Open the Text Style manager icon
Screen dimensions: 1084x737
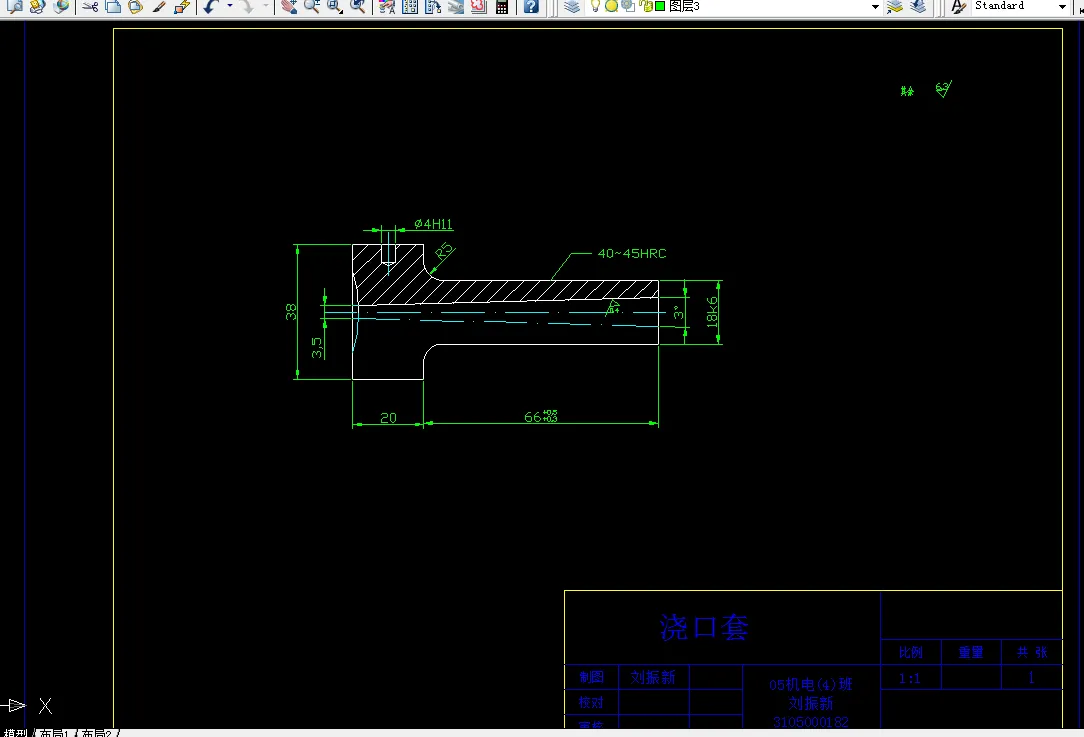click(x=958, y=7)
